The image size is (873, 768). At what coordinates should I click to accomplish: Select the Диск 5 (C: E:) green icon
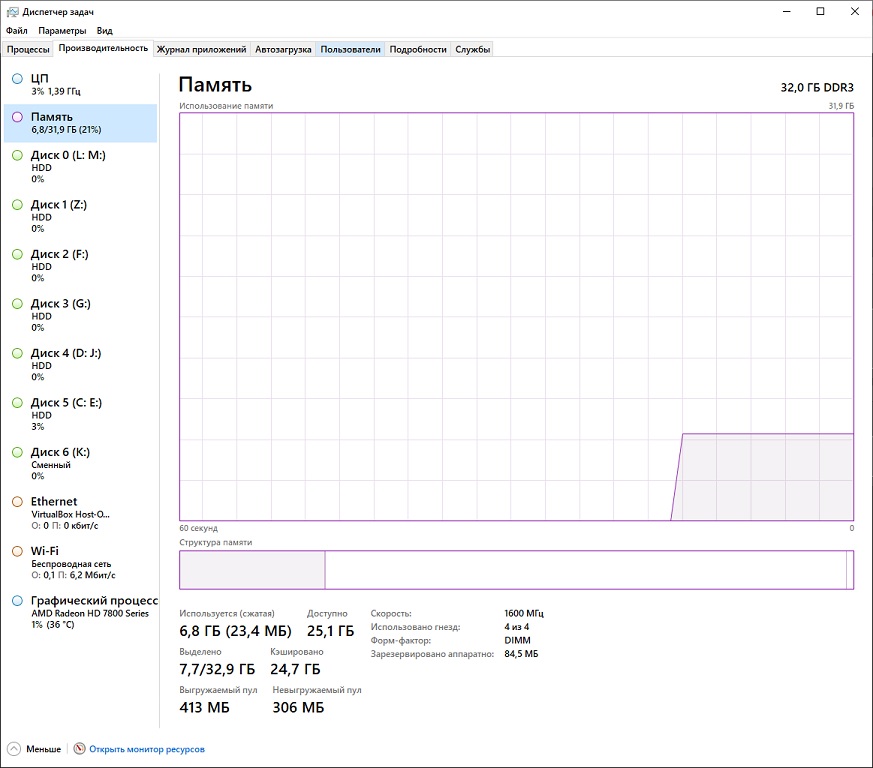[x=17, y=403]
